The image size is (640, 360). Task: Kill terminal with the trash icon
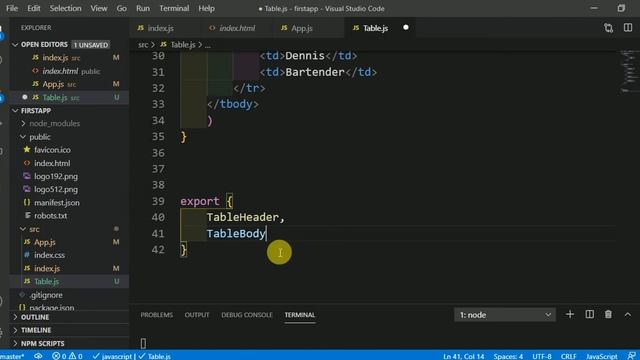pos(608,314)
